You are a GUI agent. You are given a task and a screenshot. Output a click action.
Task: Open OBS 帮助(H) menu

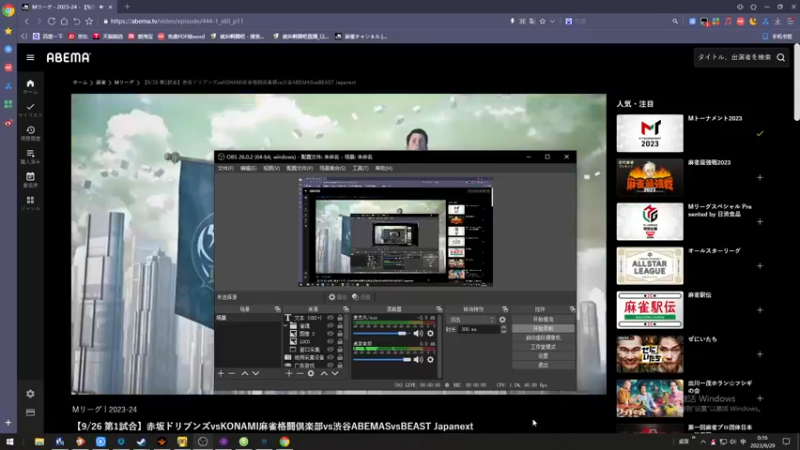tap(384, 168)
